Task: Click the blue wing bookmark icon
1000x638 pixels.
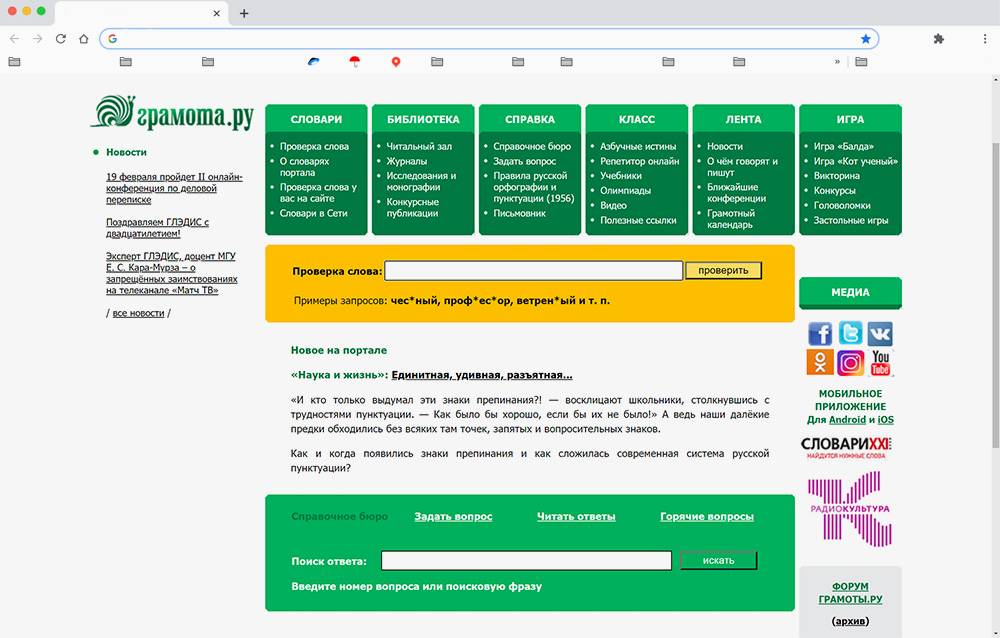Action: (313, 61)
